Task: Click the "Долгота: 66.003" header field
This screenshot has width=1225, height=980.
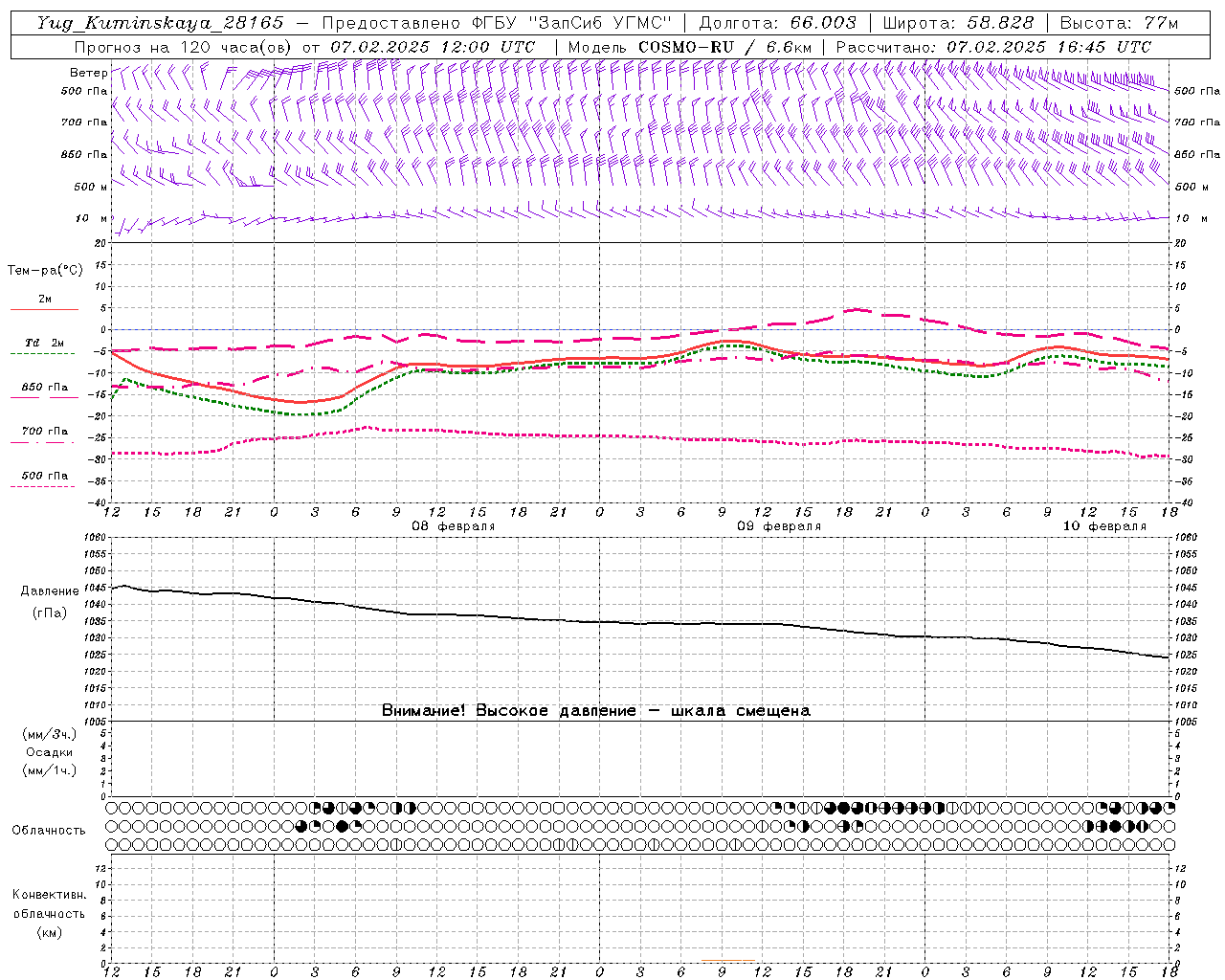Action: click(778, 23)
